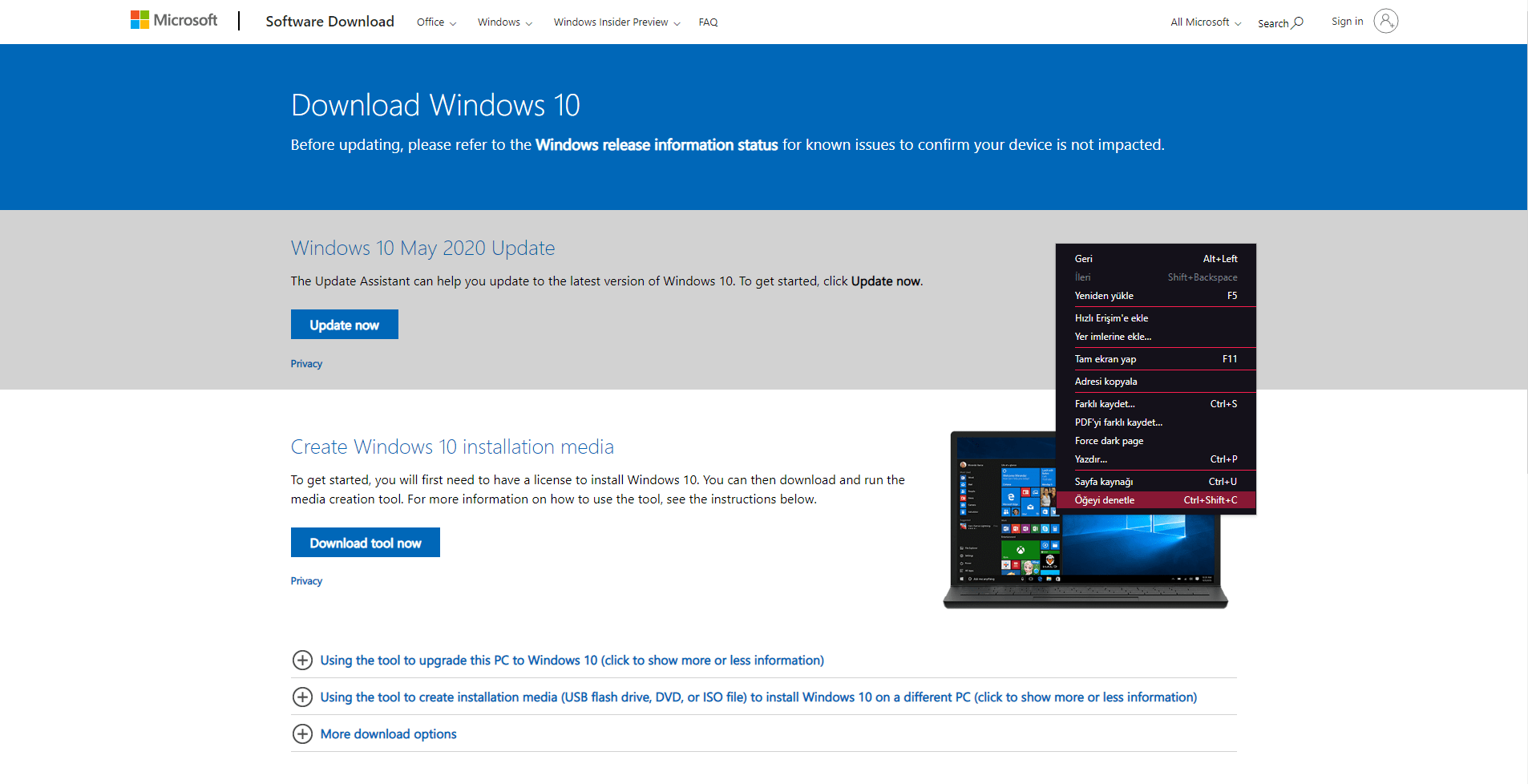Choose Yeniden yükle from context menu

[1156, 296]
